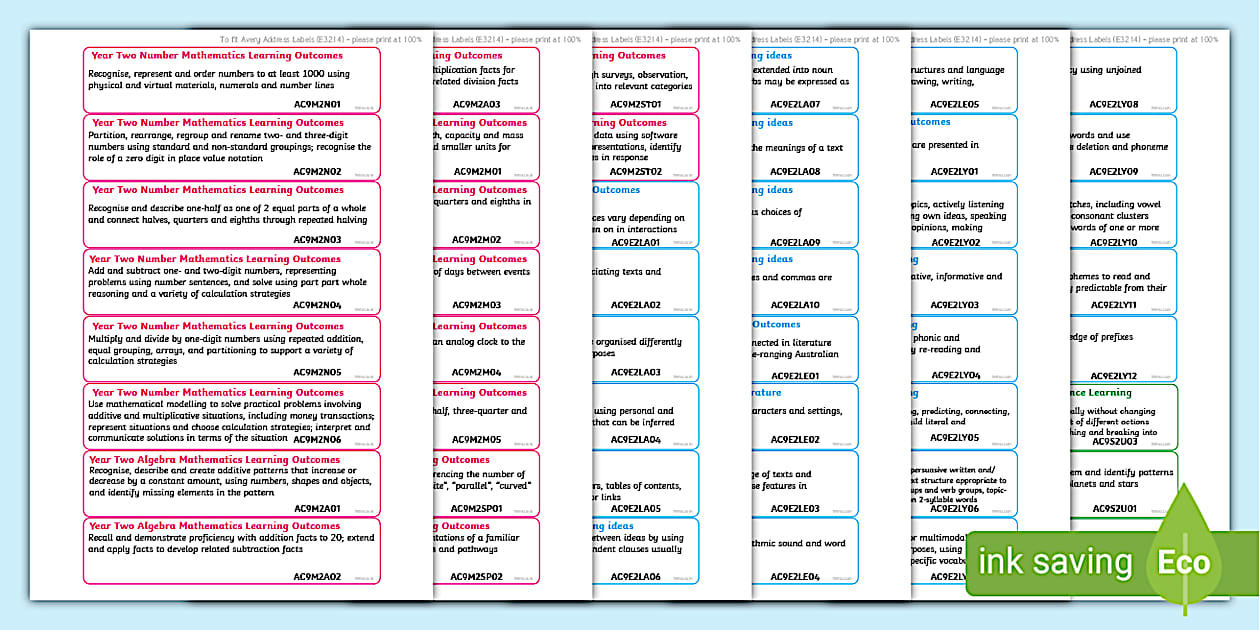The width and height of the screenshot is (1260, 630).
Task: Click the AC9M2A01 additive patterns label
Action: click(231, 482)
